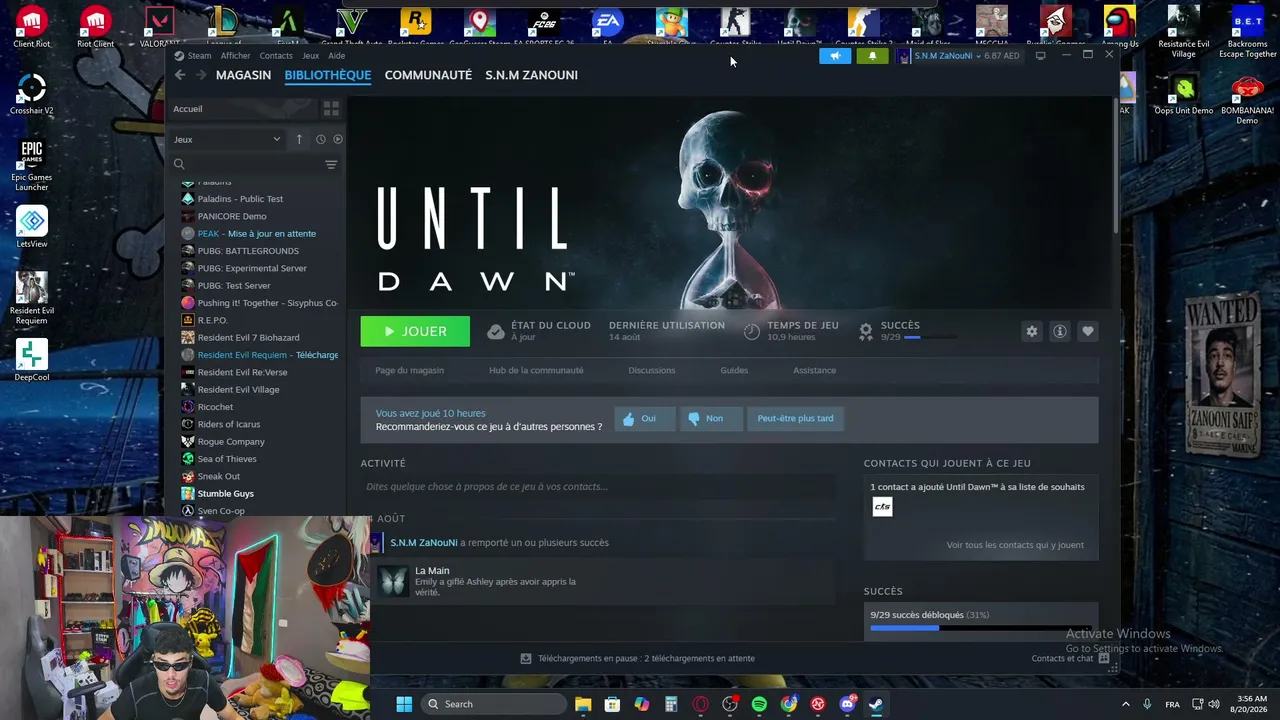Open Voir tous les contacts qui y jouent
This screenshot has height=720, width=1280.
tap(1015, 545)
